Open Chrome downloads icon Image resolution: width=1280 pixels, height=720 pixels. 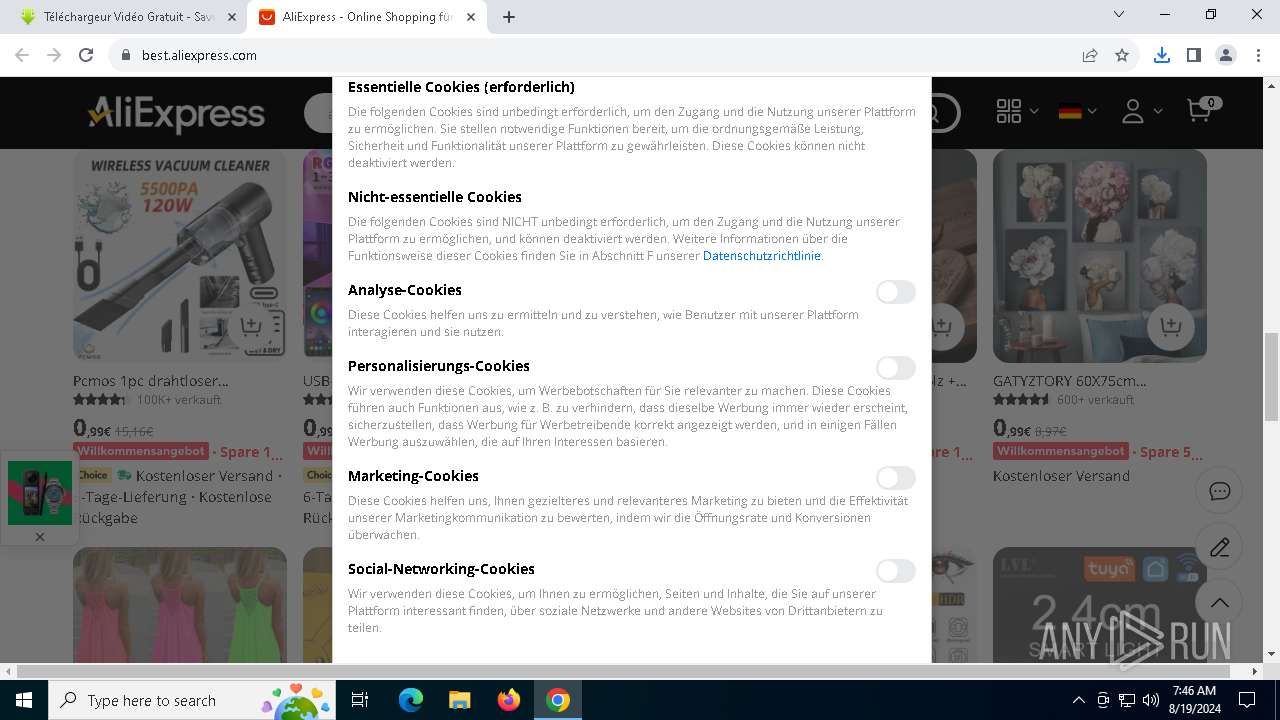[1161, 55]
